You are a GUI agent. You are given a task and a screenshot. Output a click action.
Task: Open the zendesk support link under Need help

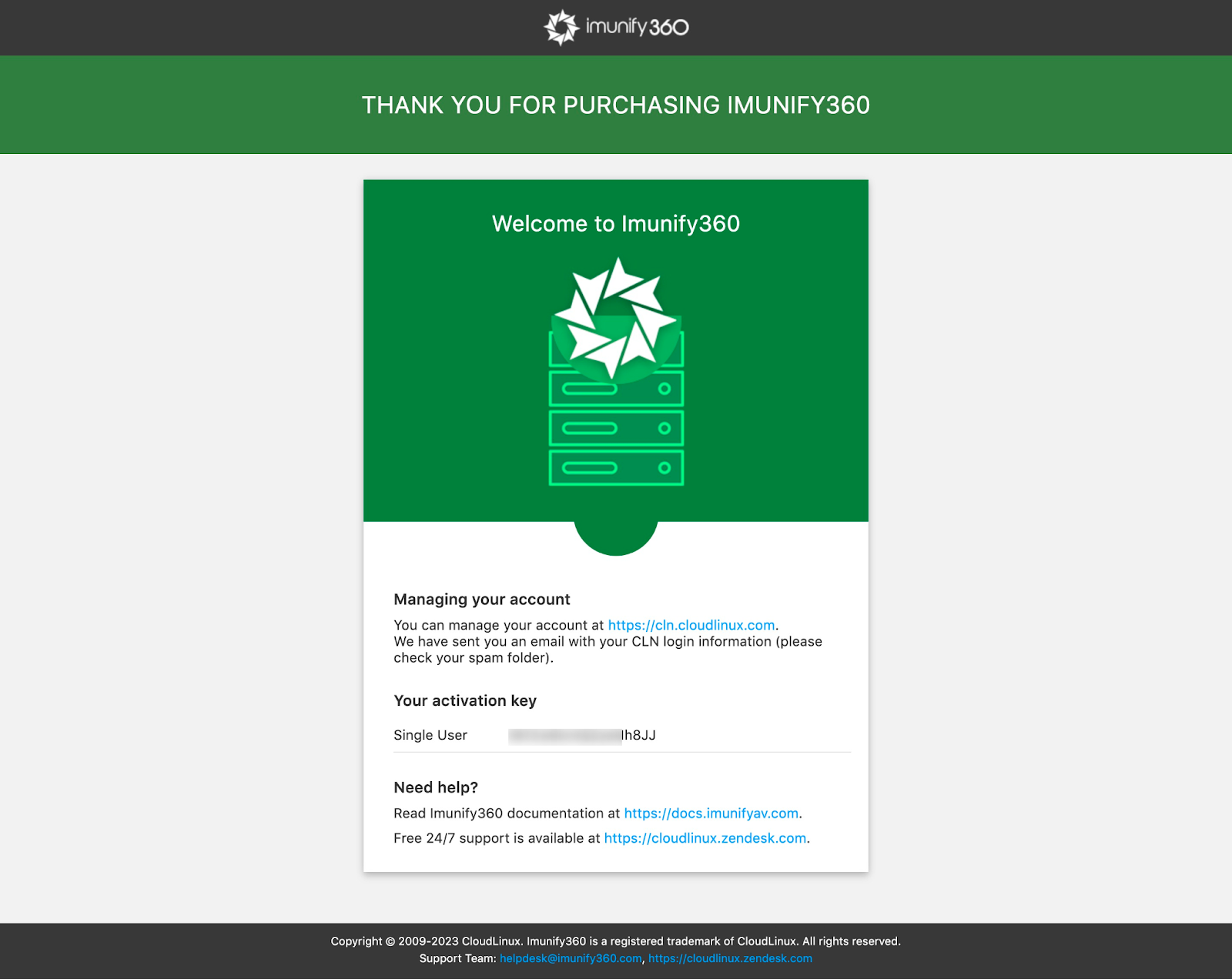point(705,838)
